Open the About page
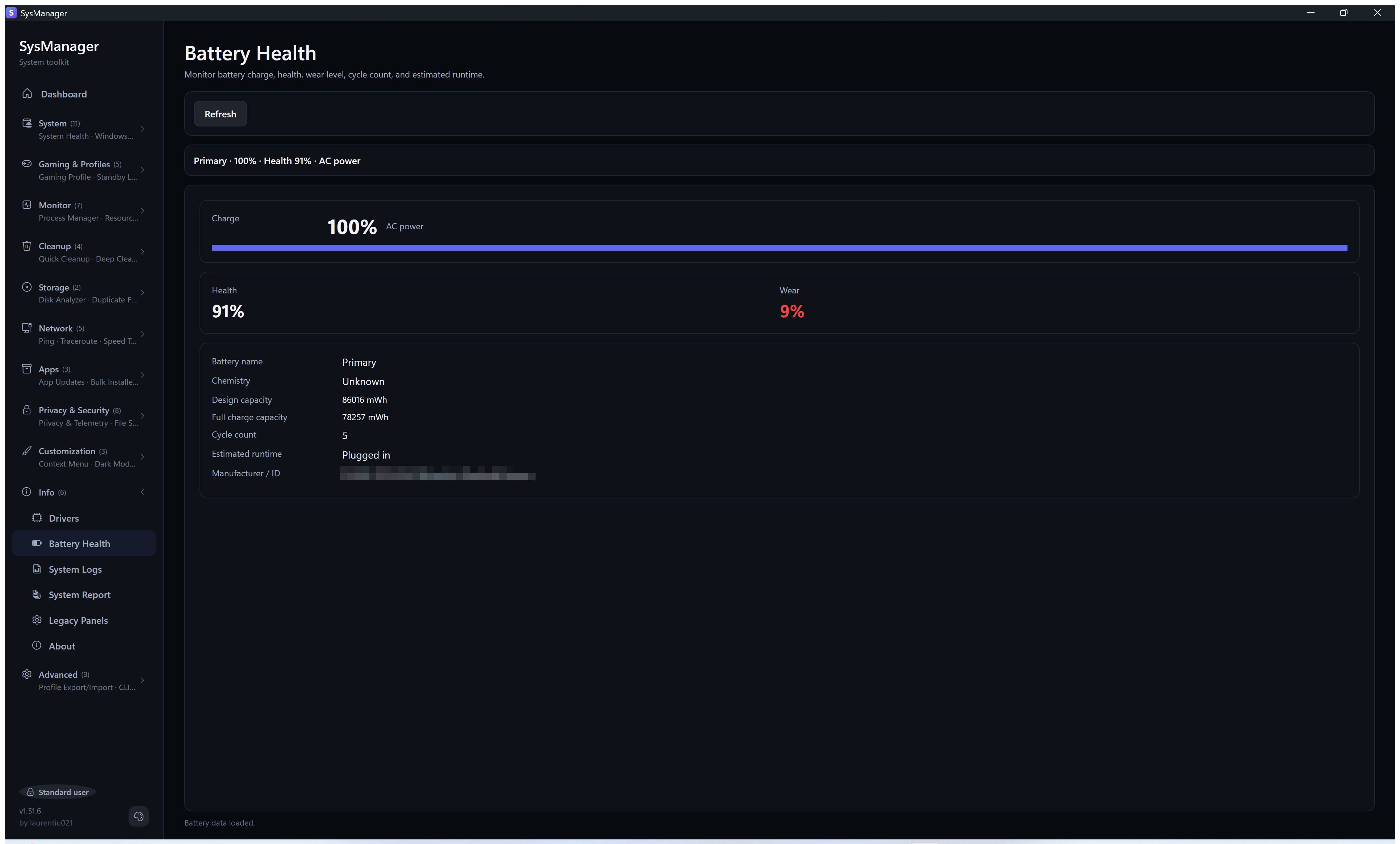 coord(84,645)
